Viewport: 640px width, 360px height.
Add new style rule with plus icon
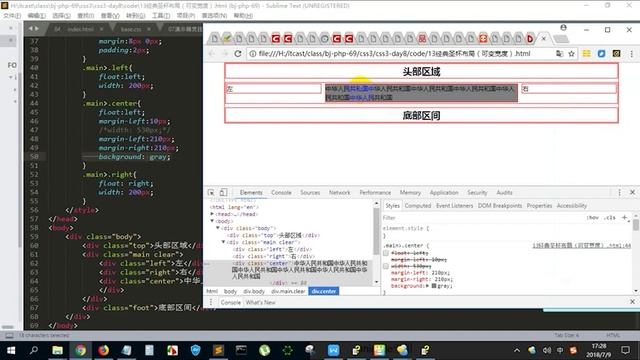(624, 218)
